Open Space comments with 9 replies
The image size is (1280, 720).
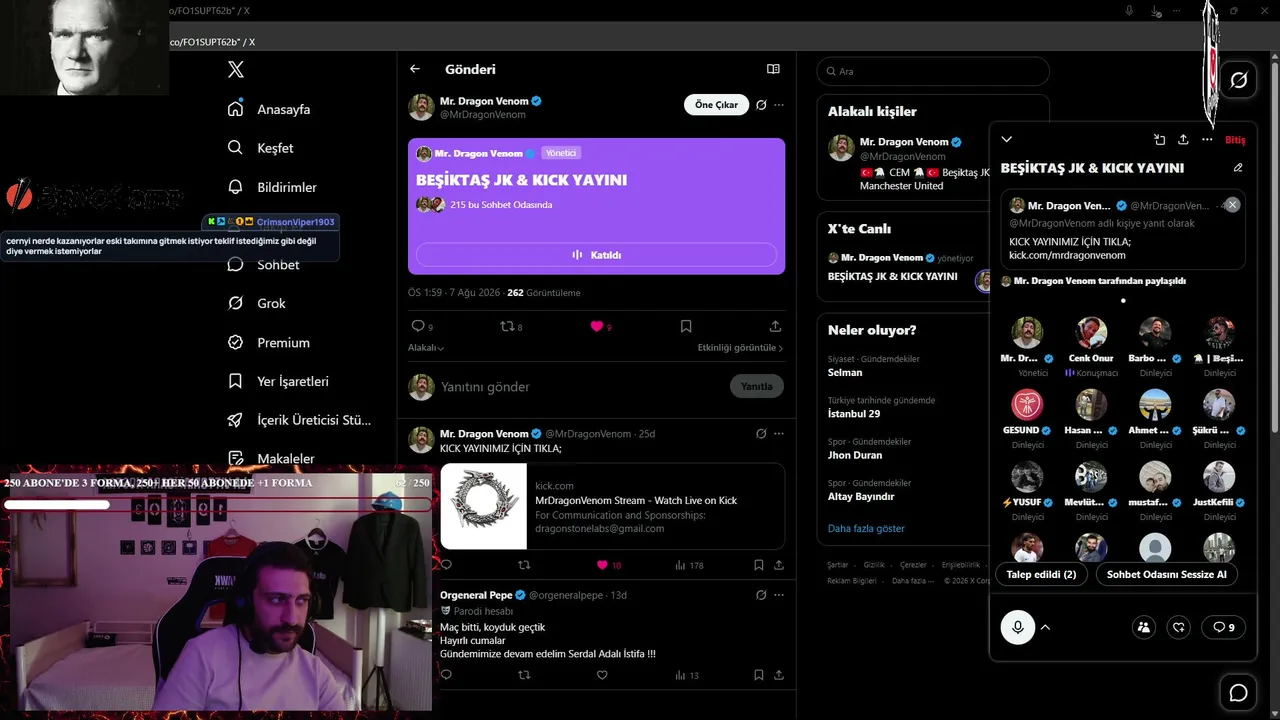[x=1223, y=627]
